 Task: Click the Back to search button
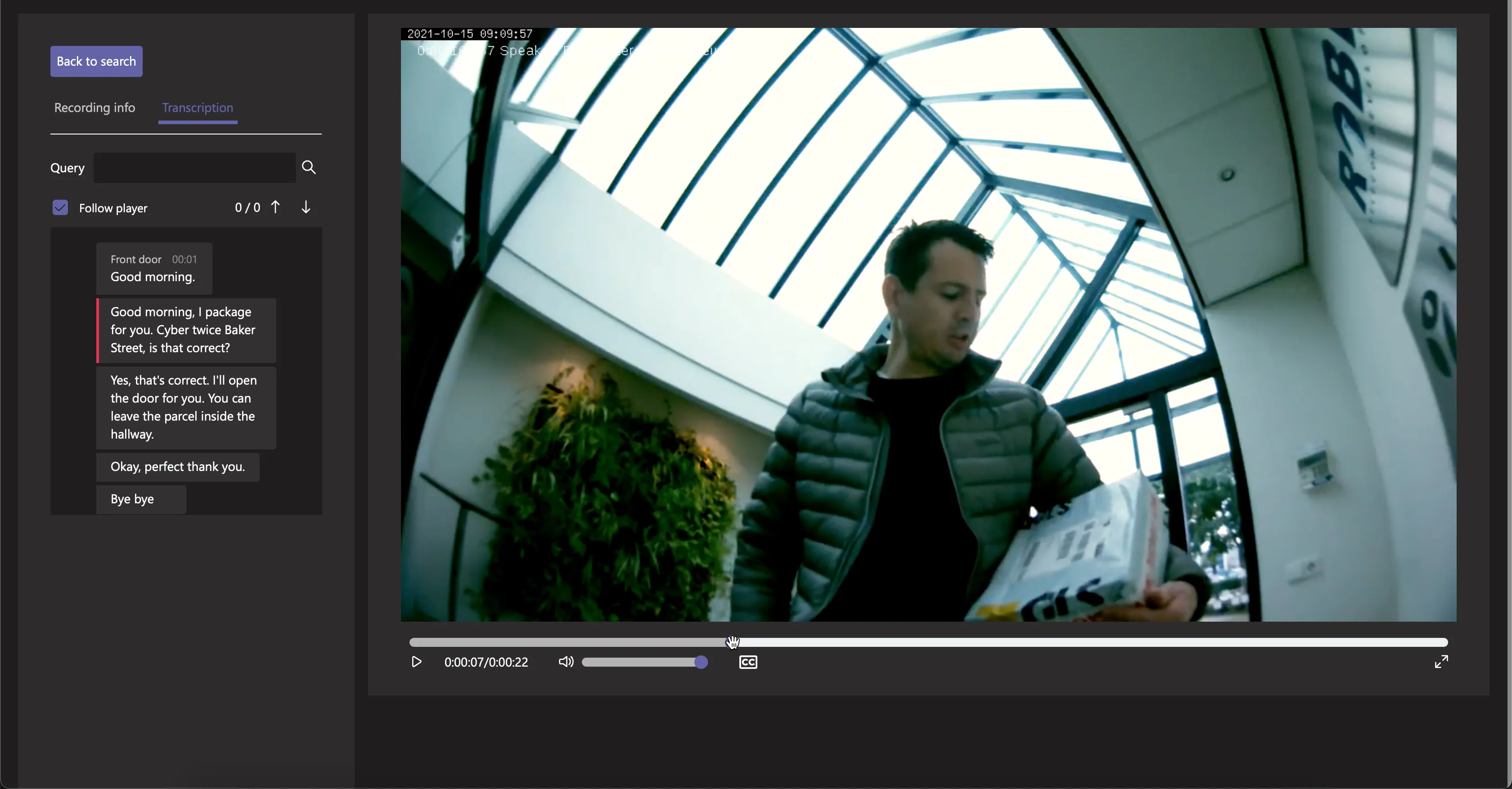tap(96, 61)
